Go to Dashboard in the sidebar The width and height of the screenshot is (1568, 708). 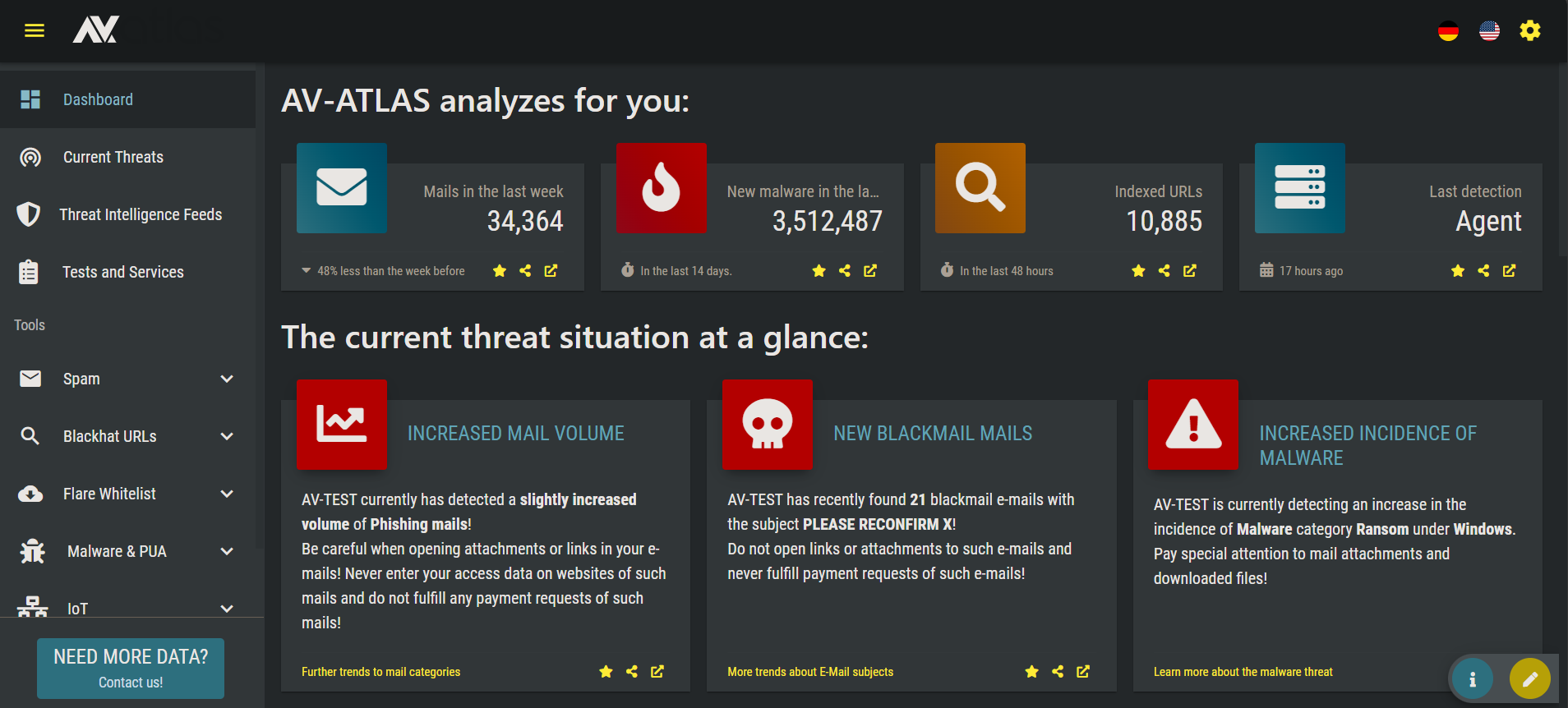tap(127, 99)
